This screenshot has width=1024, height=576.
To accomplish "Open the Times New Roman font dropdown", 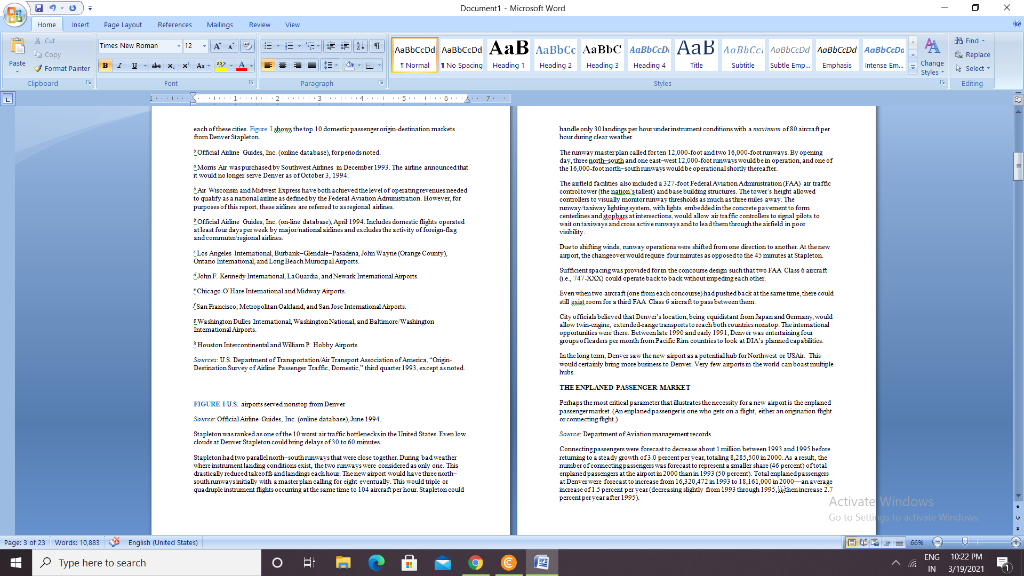I will click(x=180, y=44).
